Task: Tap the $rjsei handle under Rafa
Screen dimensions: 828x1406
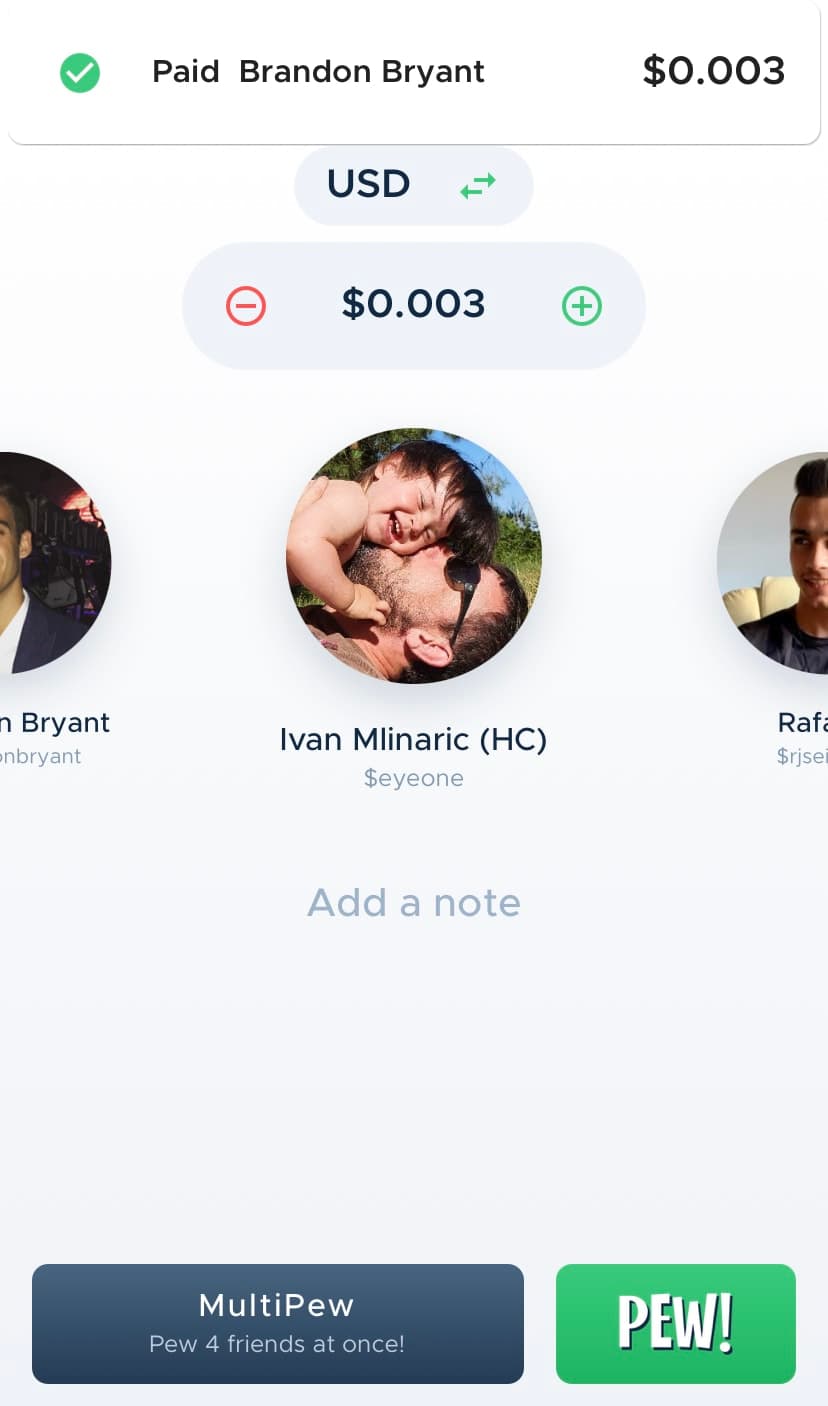Action: 802,756
